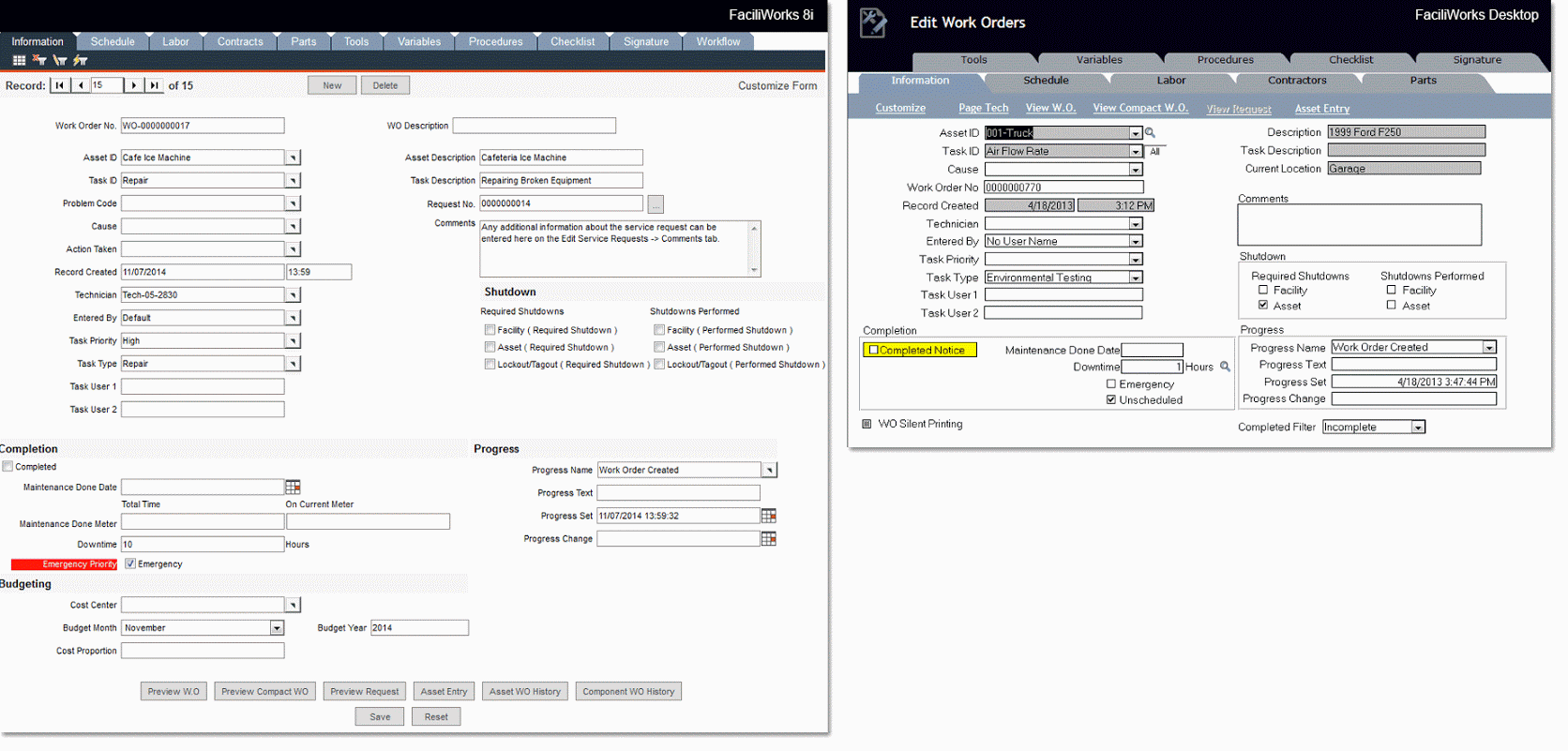1568x751 pixels.
Task: Open Entered By dropdown showing No User Name
Action: coord(1136,241)
